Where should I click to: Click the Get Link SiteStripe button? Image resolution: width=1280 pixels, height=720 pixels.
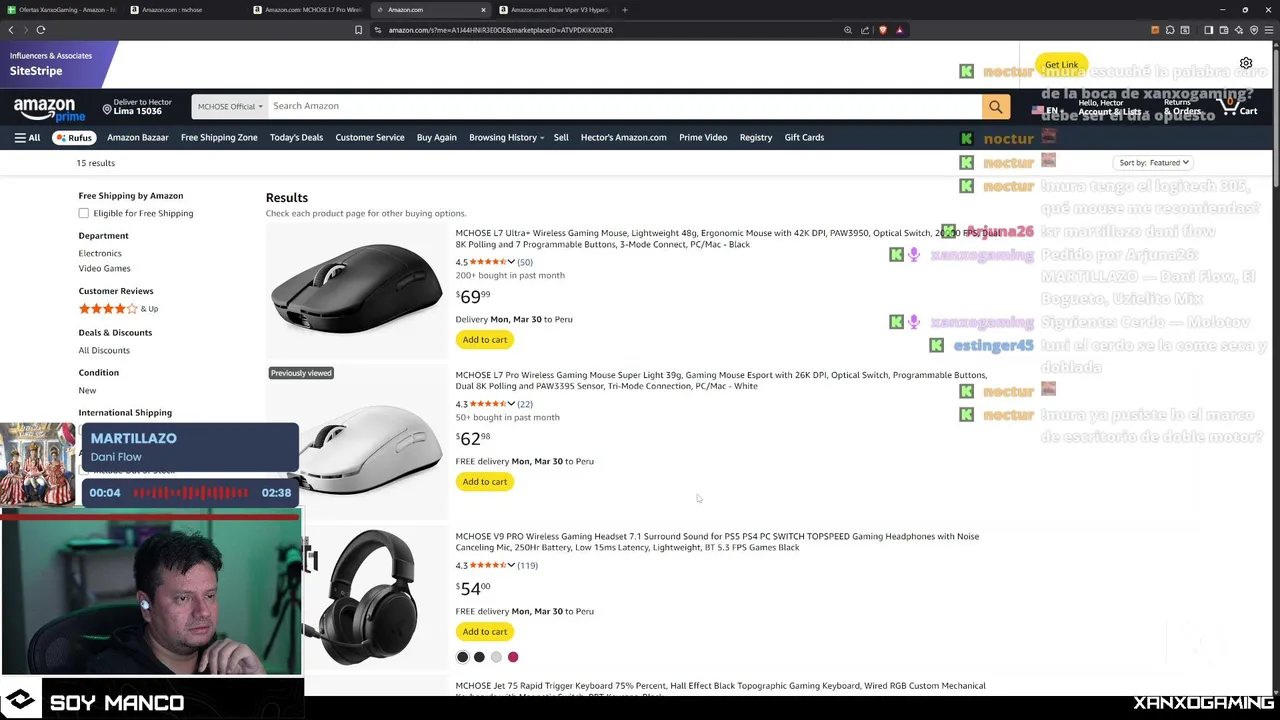1061,64
